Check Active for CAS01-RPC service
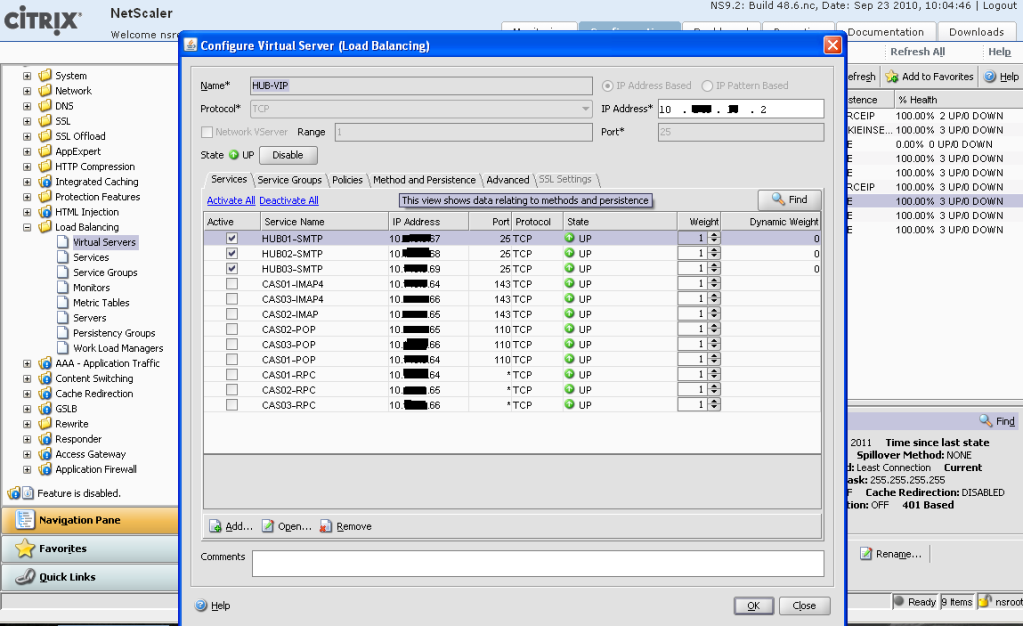 coord(232,374)
